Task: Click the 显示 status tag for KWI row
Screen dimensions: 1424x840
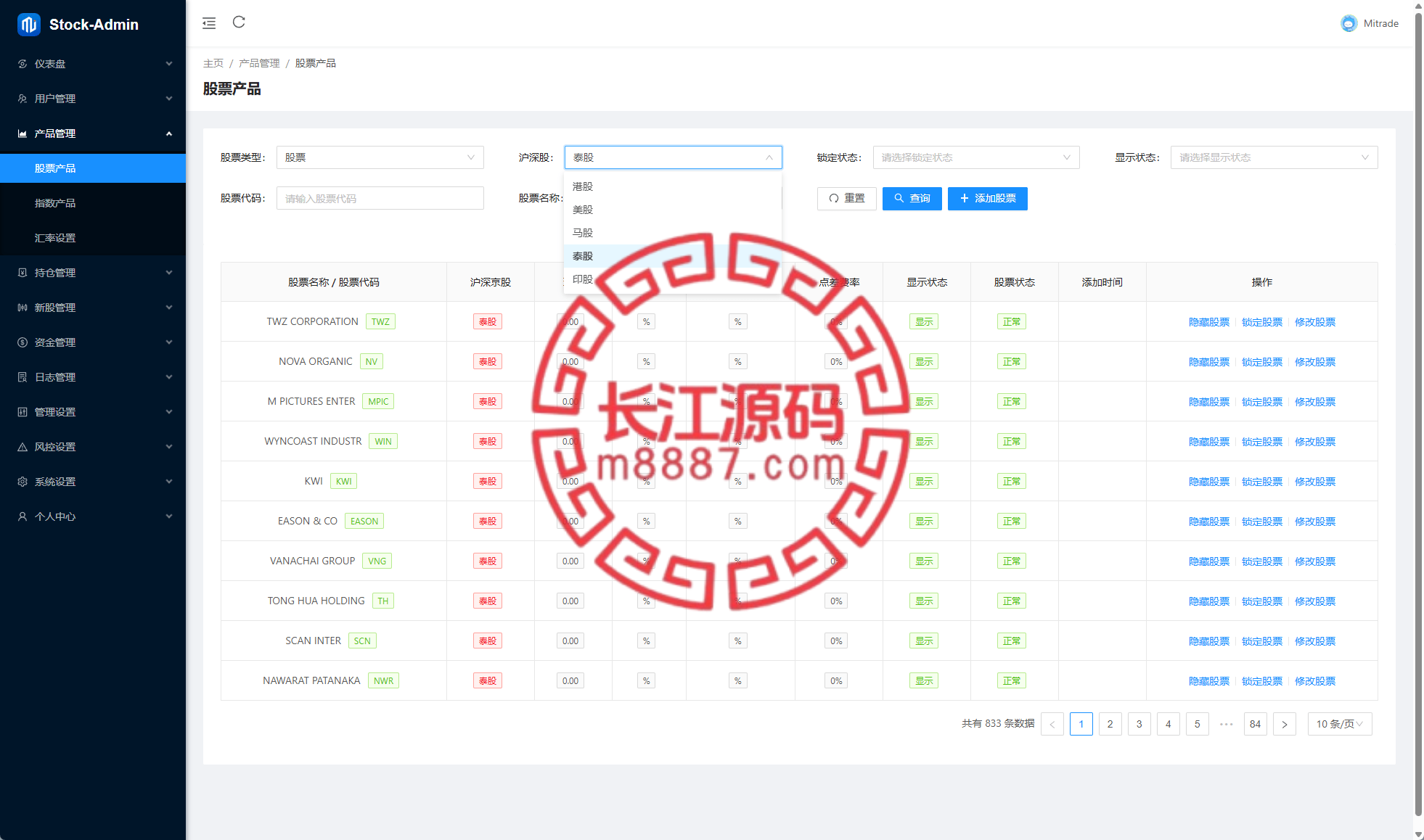Action: click(x=924, y=482)
